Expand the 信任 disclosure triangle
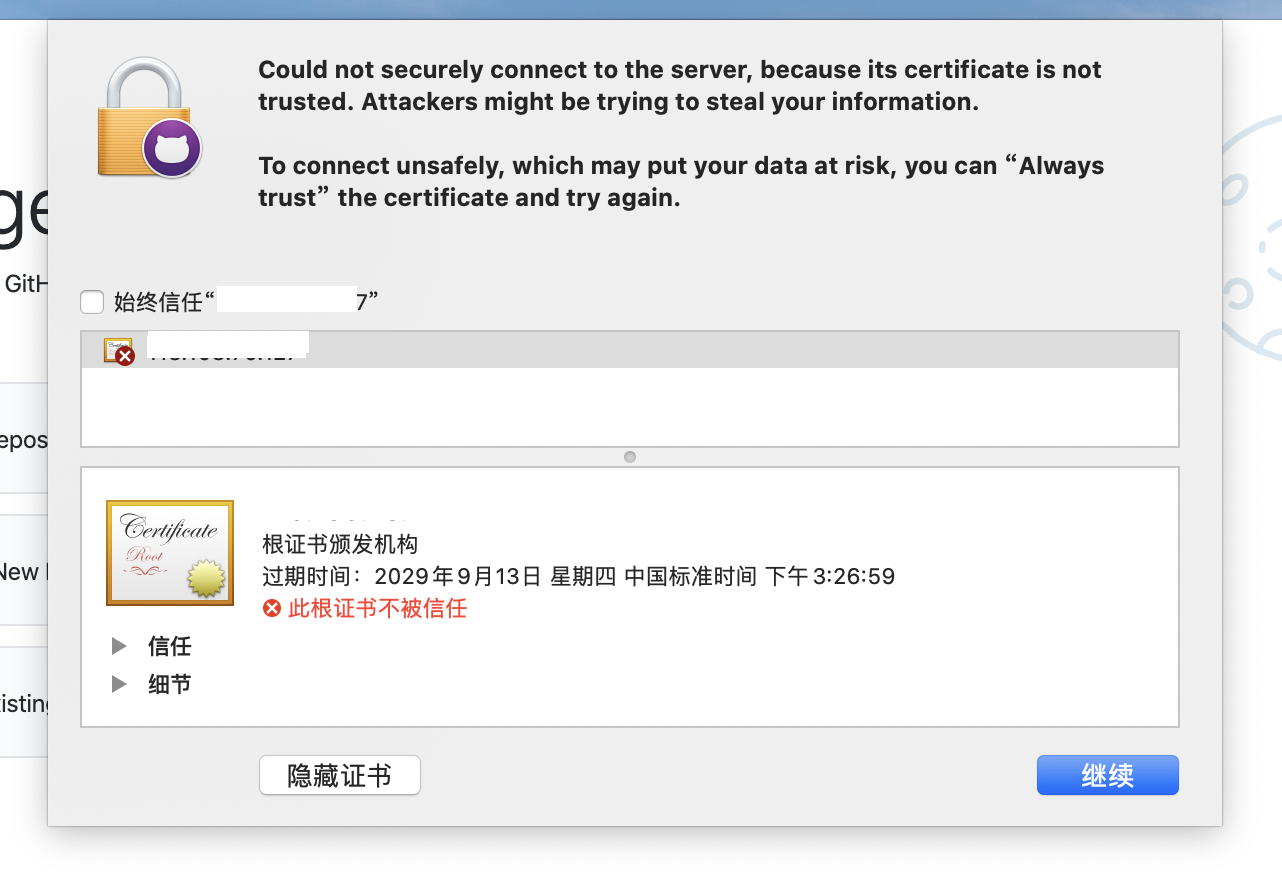This screenshot has height=876, width=1282. click(119, 646)
